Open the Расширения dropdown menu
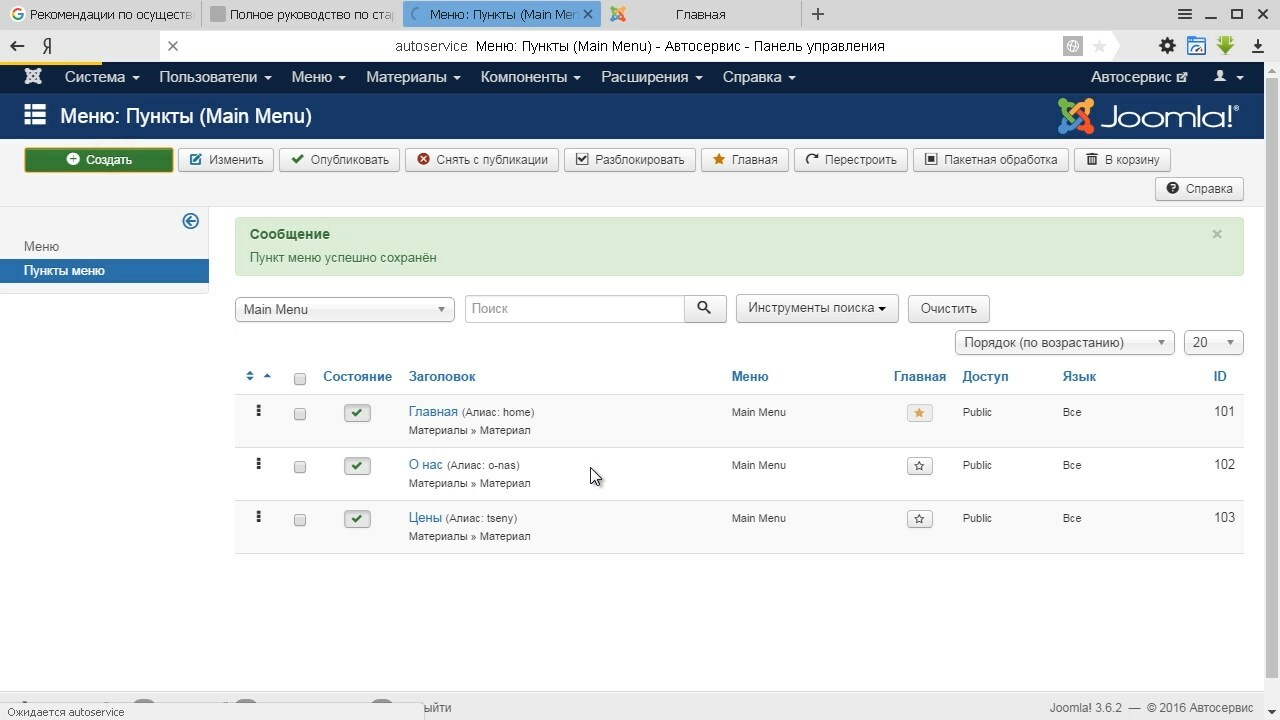The height and width of the screenshot is (720, 1280). click(x=652, y=77)
